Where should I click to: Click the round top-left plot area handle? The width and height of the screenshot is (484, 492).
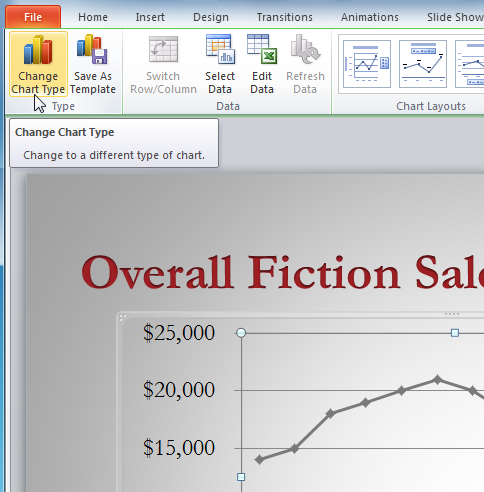click(x=241, y=333)
